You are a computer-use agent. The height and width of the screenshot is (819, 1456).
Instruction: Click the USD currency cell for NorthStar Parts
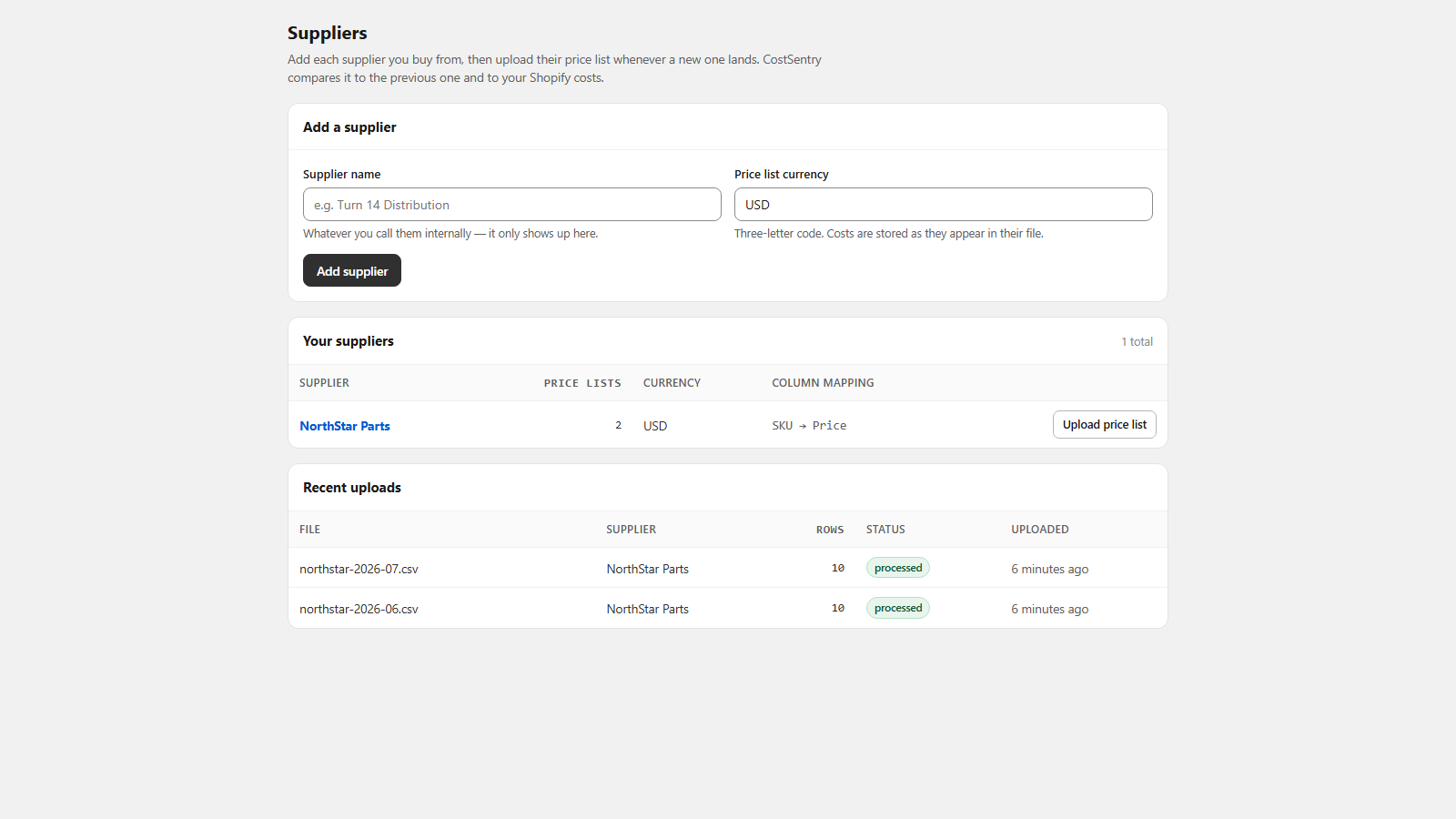tap(655, 426)
